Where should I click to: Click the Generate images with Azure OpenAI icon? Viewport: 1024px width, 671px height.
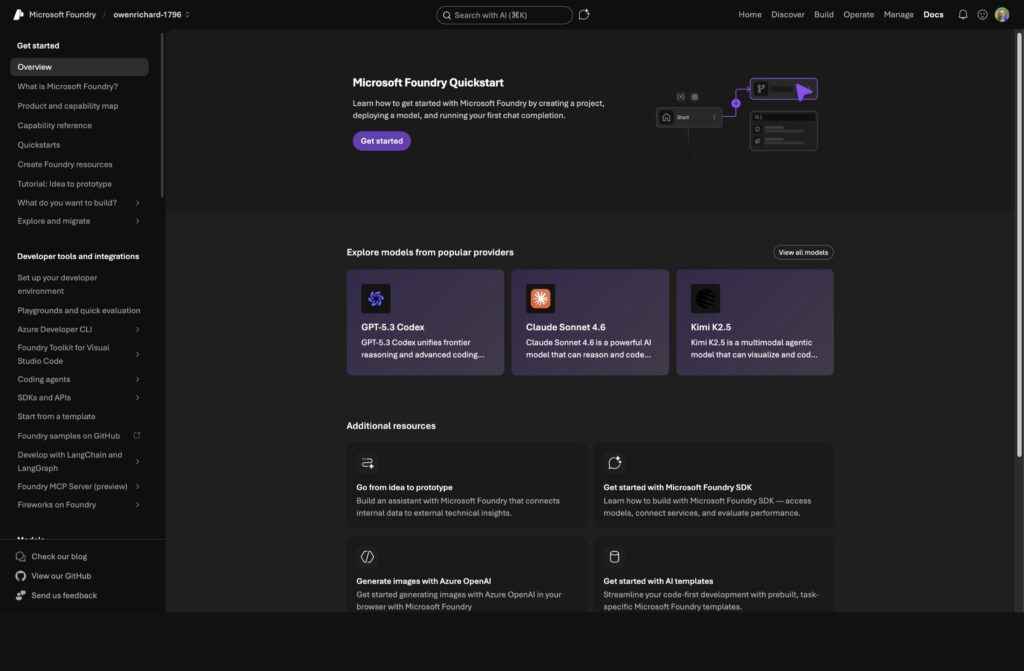click(x=368, y=557)
